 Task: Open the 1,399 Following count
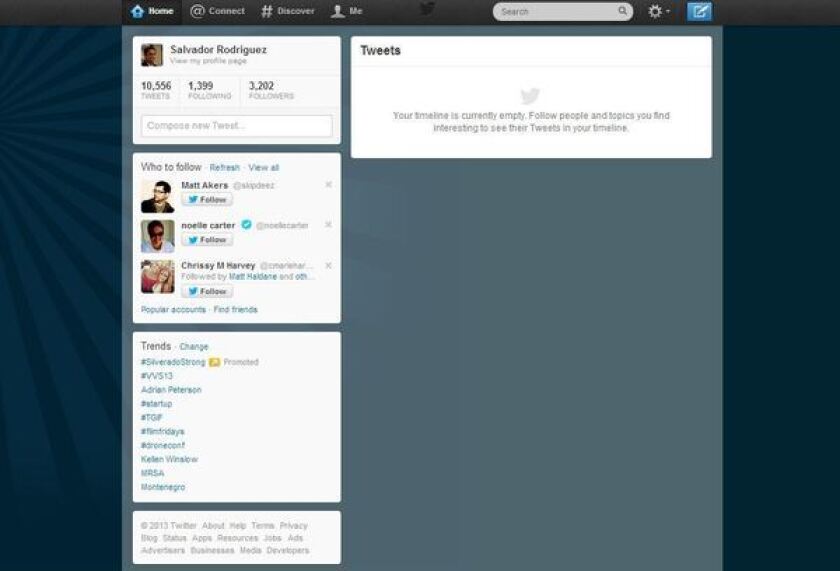pyautogui.click(x=209, y=90)
